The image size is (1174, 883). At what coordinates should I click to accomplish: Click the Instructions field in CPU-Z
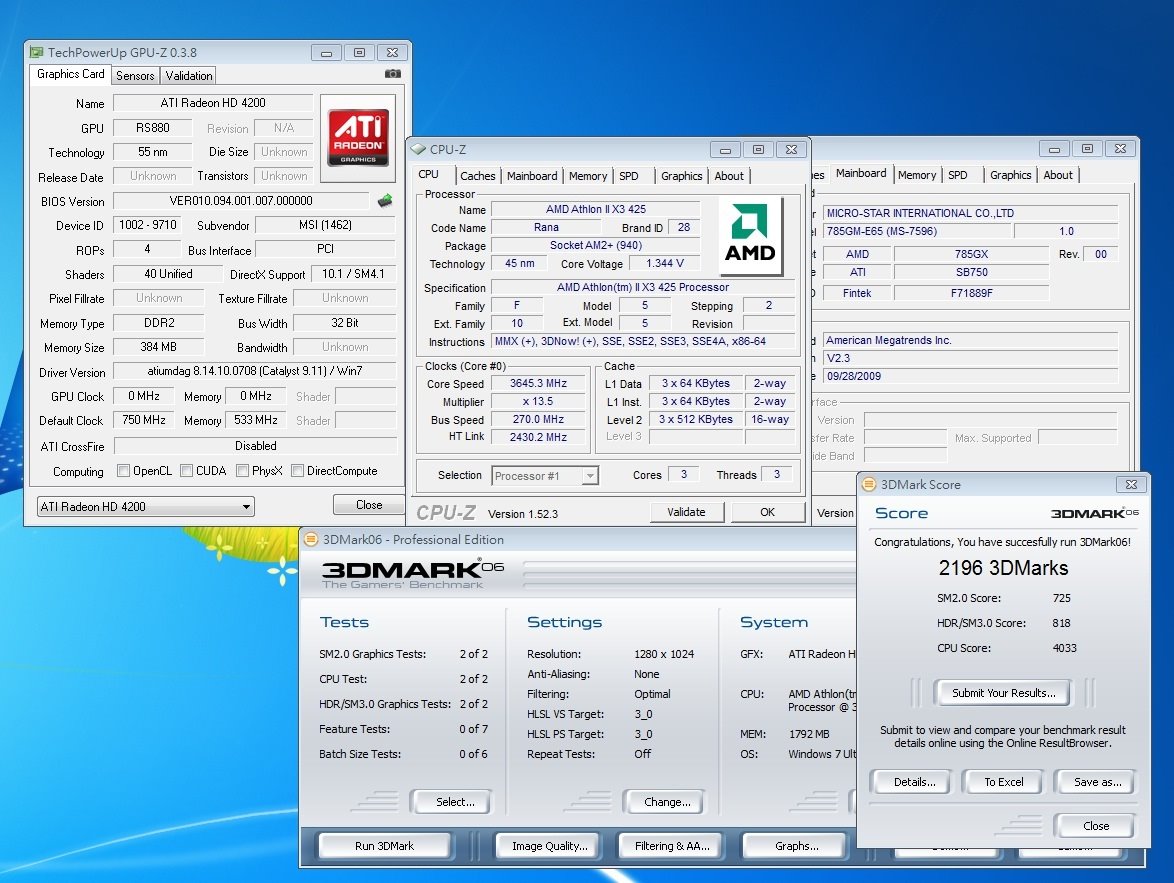[642, 342]
